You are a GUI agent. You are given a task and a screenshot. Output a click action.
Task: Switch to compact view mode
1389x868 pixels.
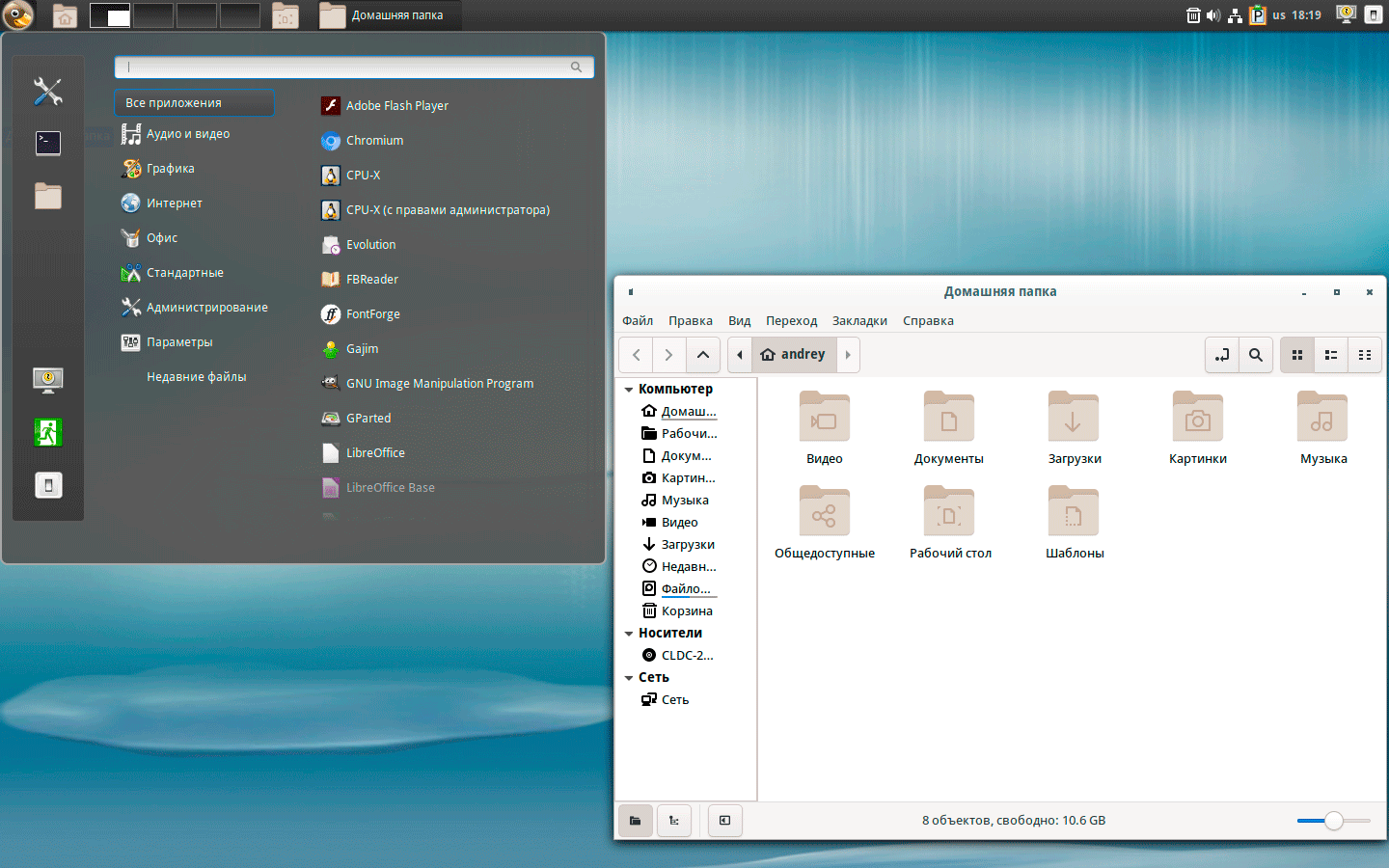1365,355
